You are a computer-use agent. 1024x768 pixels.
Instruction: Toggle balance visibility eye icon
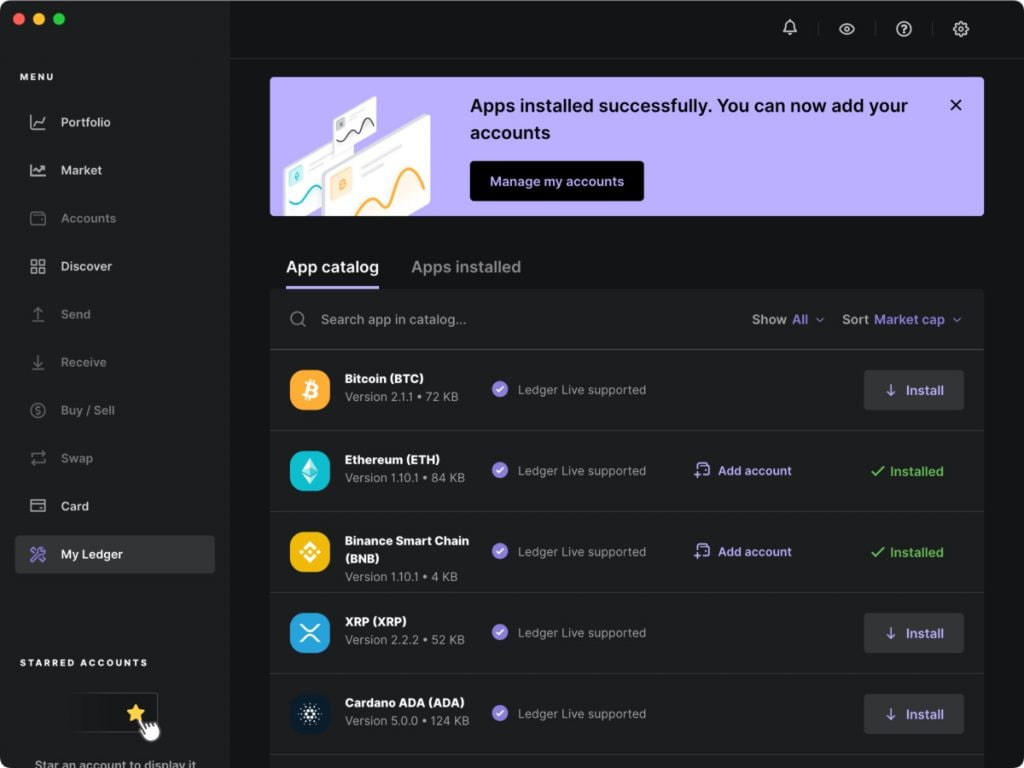(x=846, y=29)
